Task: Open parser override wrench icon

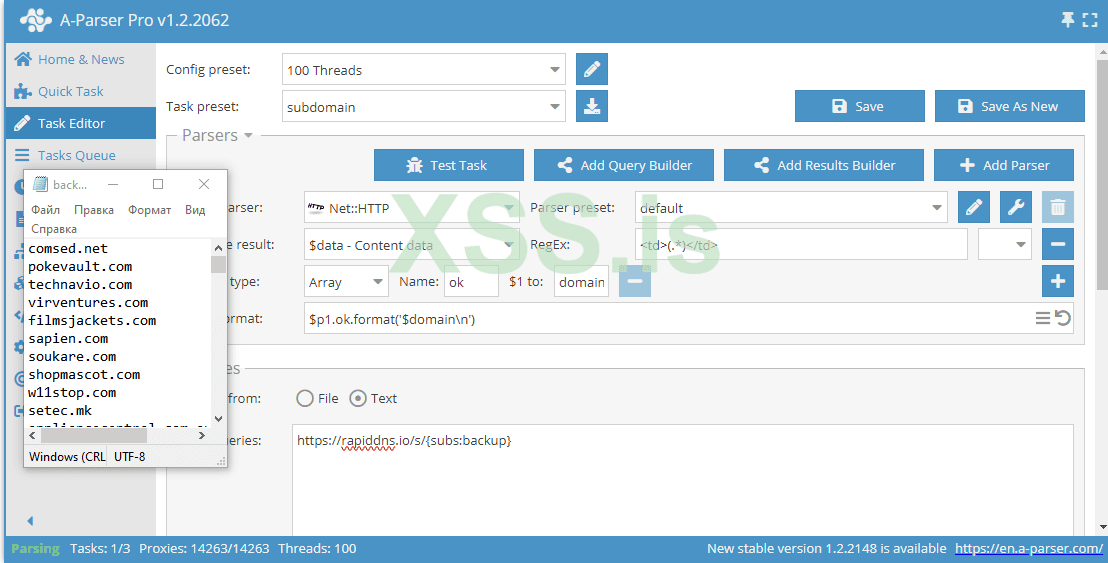Action: (1015, 207)
